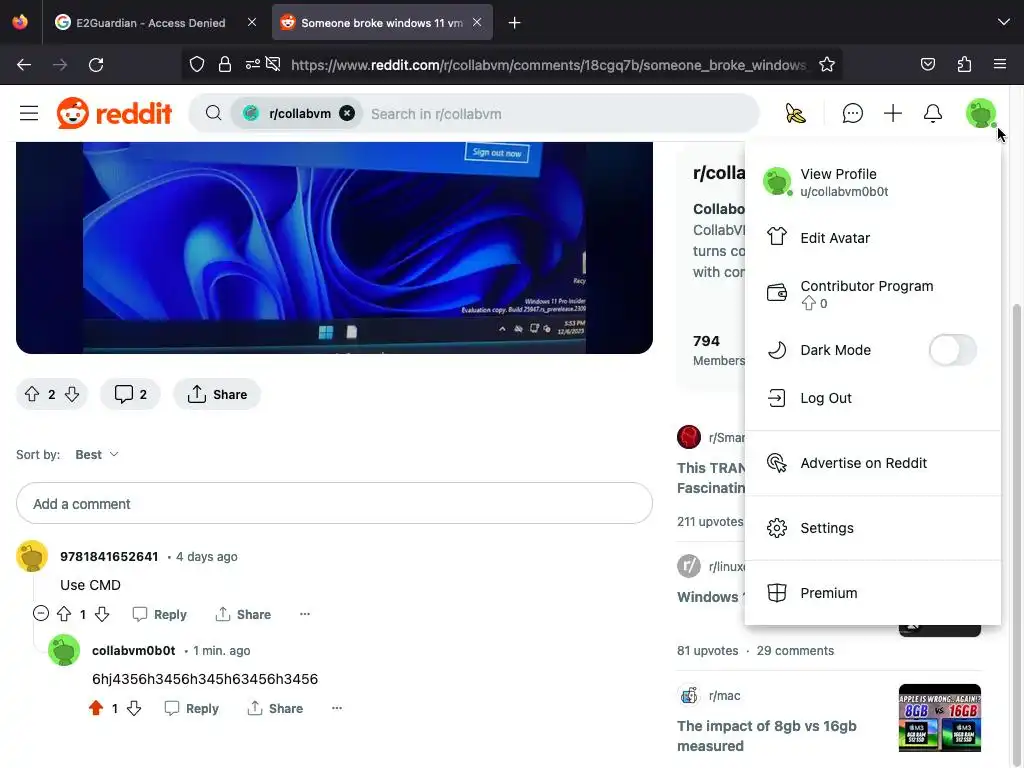Create a new post with plus icon
This screenshot has height=768, width=1024.
pyautogui.click(x=893, y=114)
